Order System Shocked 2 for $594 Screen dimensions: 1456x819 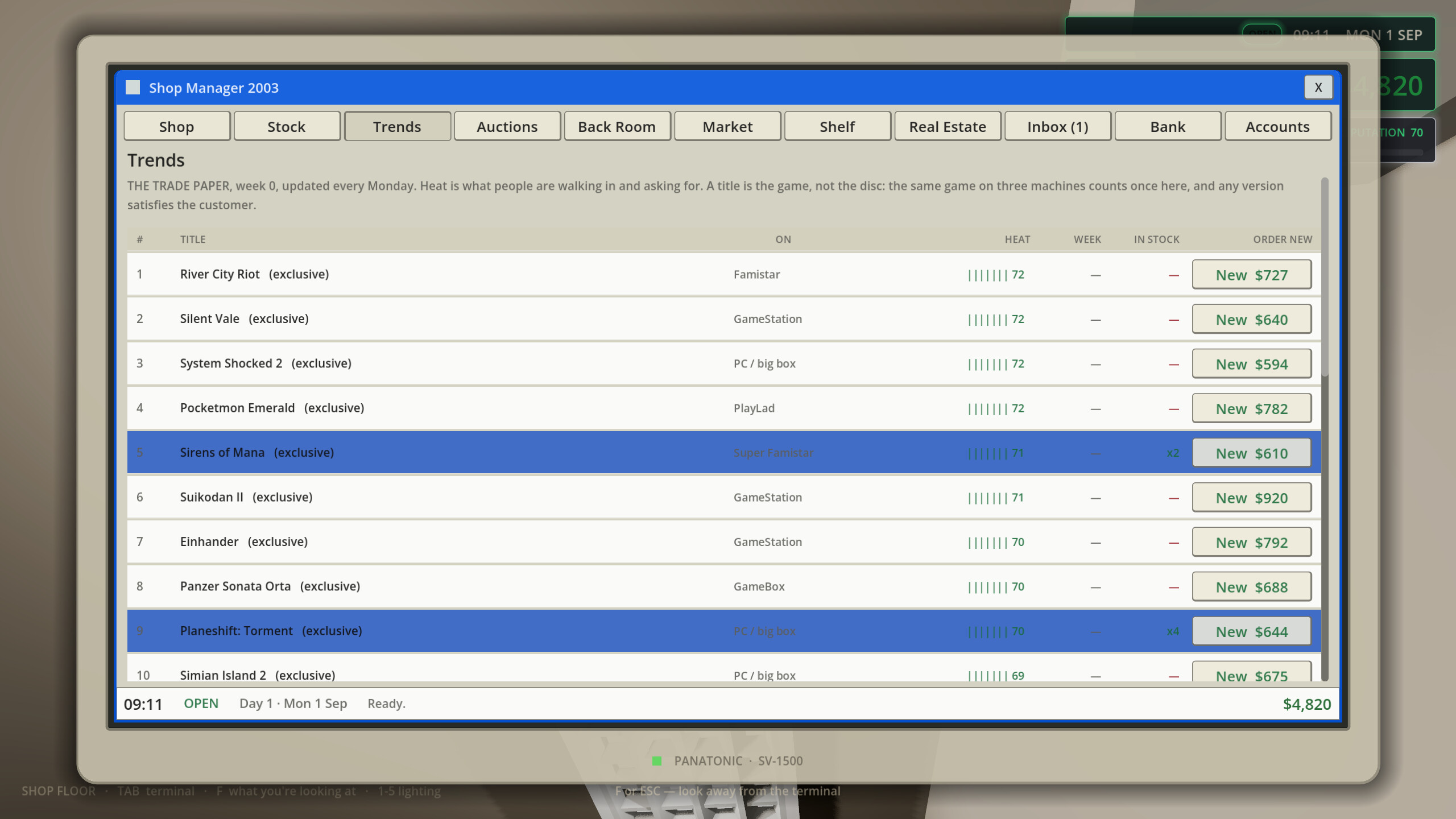[1251, 364]
